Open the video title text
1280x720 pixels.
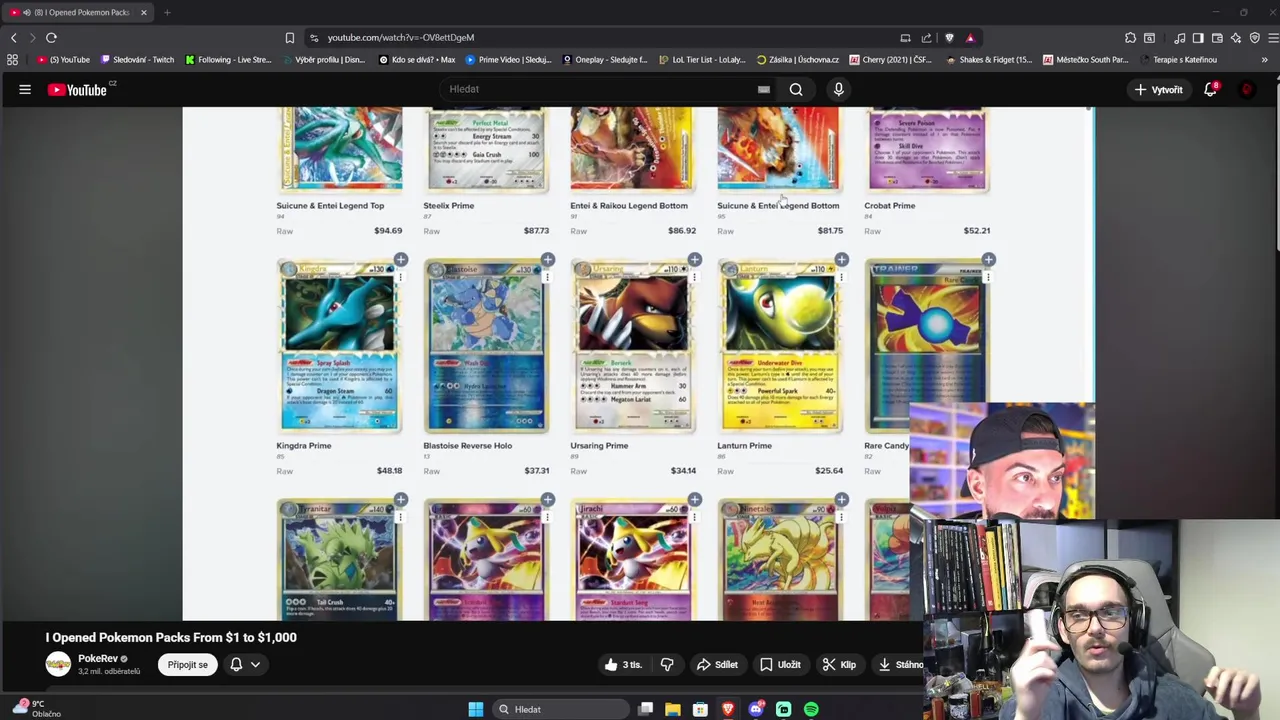point(171,637)
